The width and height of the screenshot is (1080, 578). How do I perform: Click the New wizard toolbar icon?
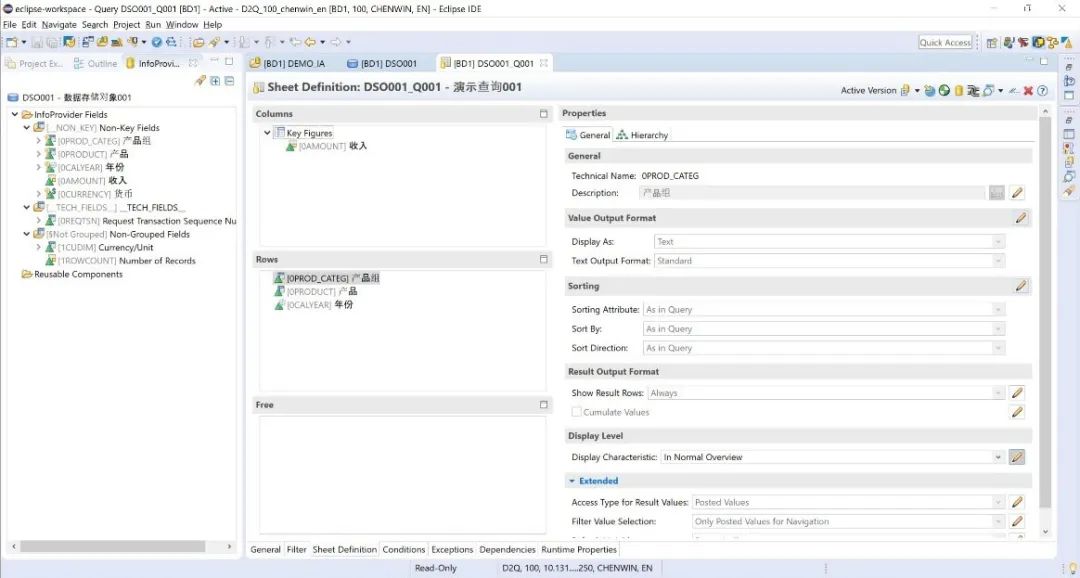(x=12, y=42)
